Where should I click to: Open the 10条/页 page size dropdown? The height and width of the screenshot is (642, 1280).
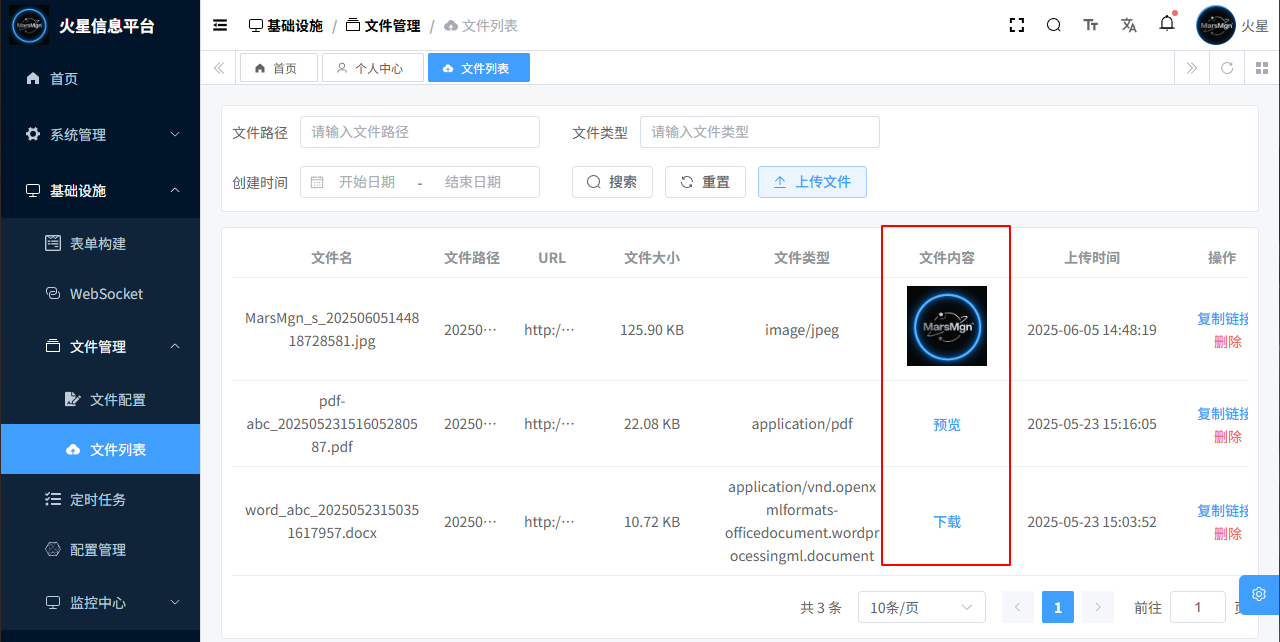click(x=921, y=607)
